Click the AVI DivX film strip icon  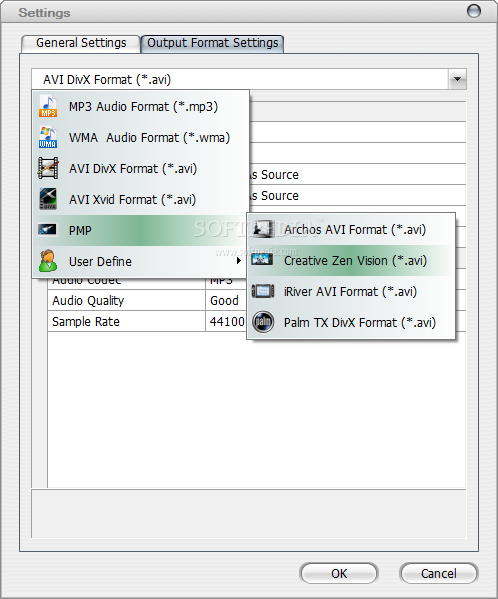pos(48,168)
